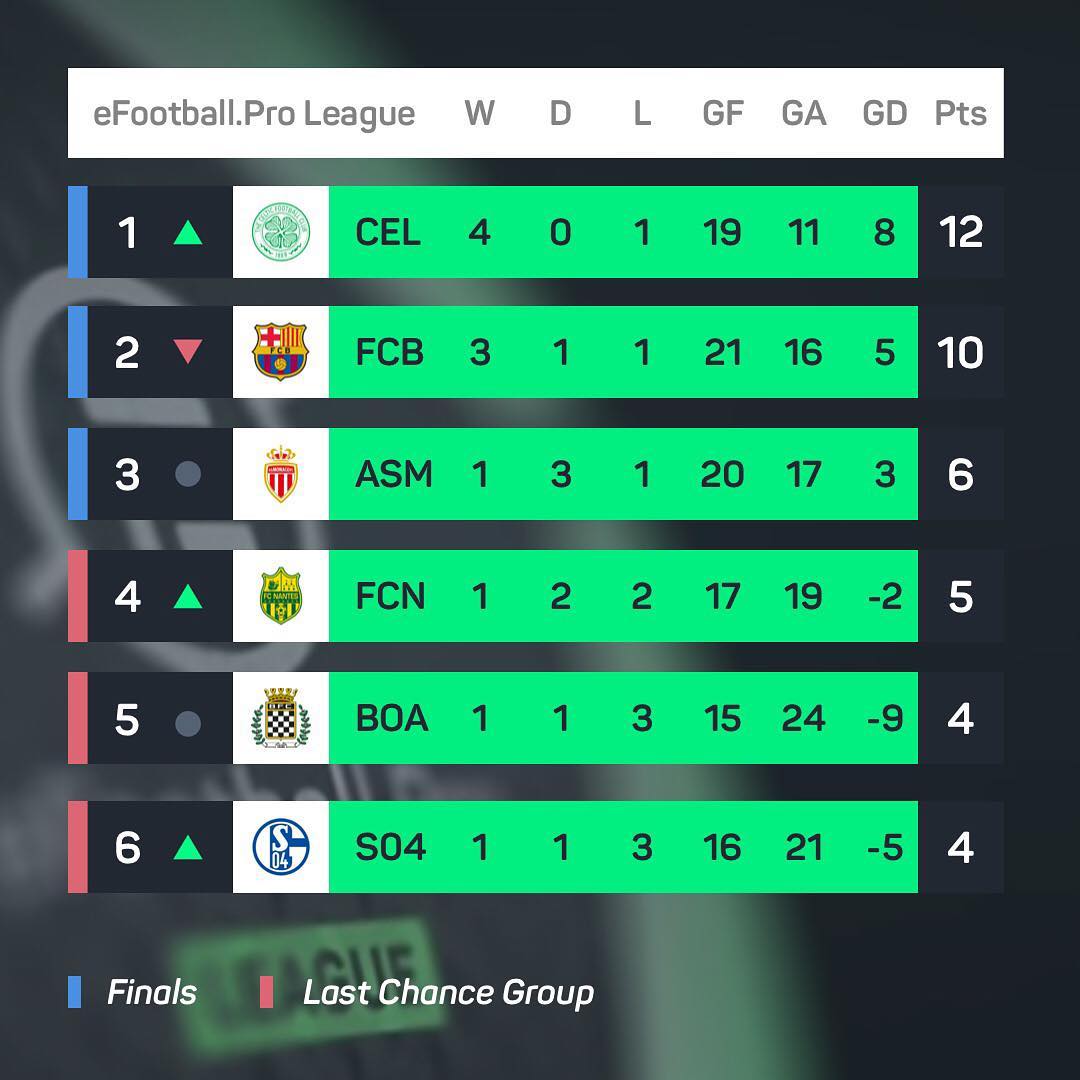Click green up arrow beside rank 1

tap(187, 233)
